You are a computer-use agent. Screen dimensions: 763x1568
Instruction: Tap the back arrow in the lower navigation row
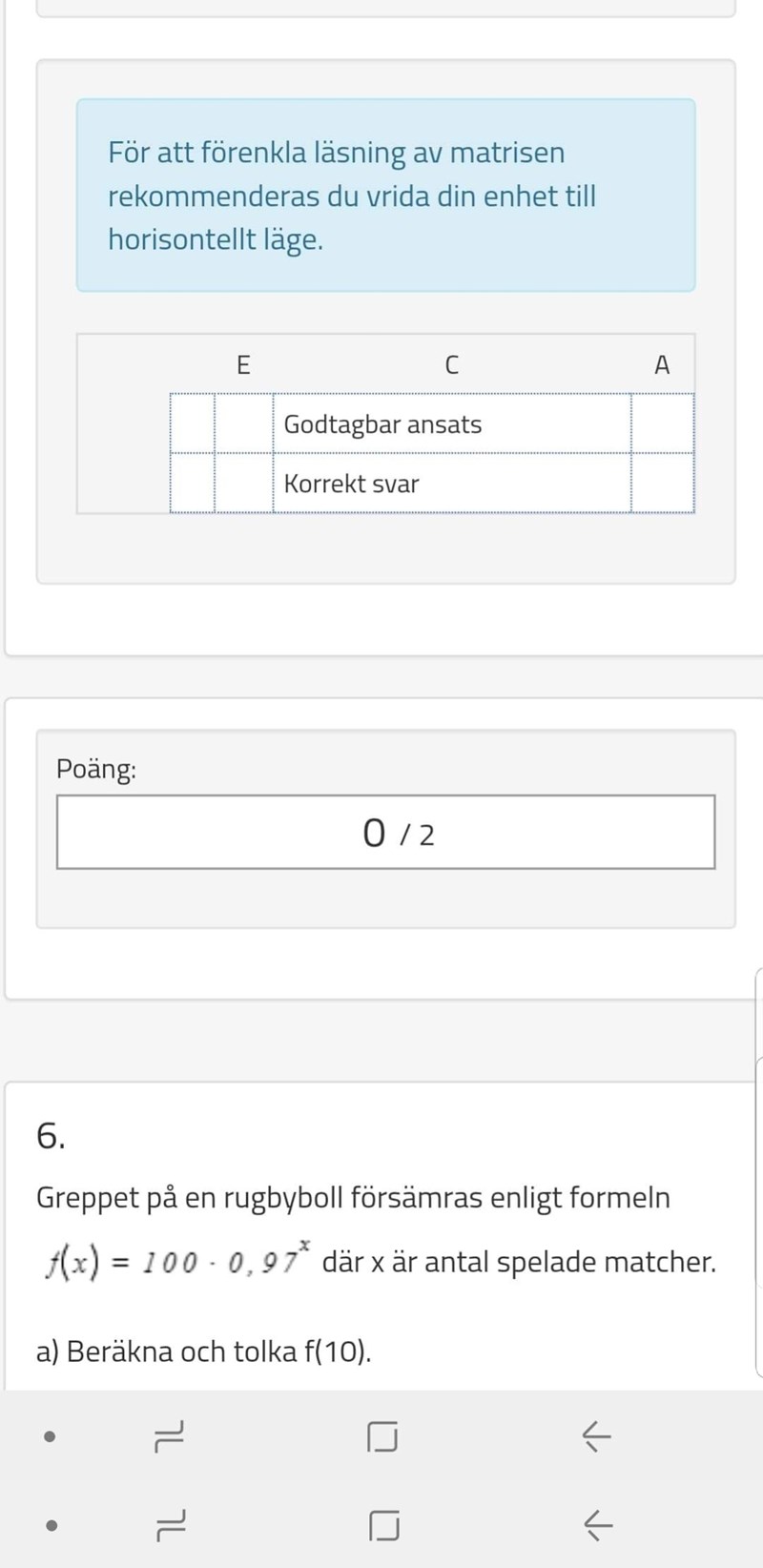pos(597,1526)
